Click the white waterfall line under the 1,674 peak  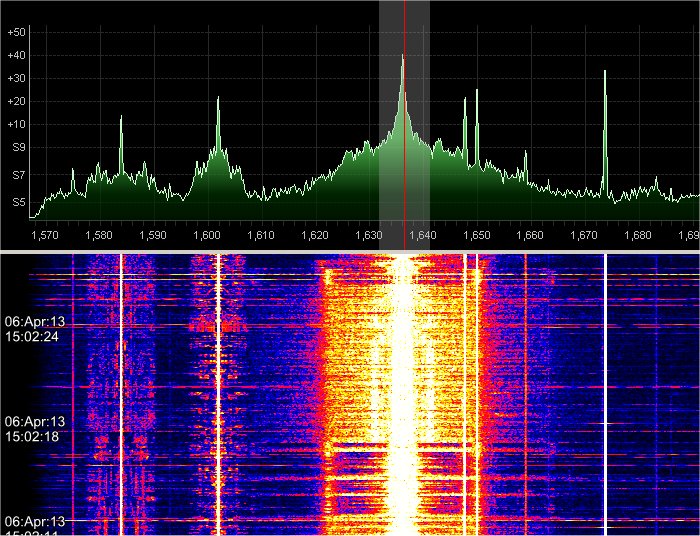pos(605,400)
